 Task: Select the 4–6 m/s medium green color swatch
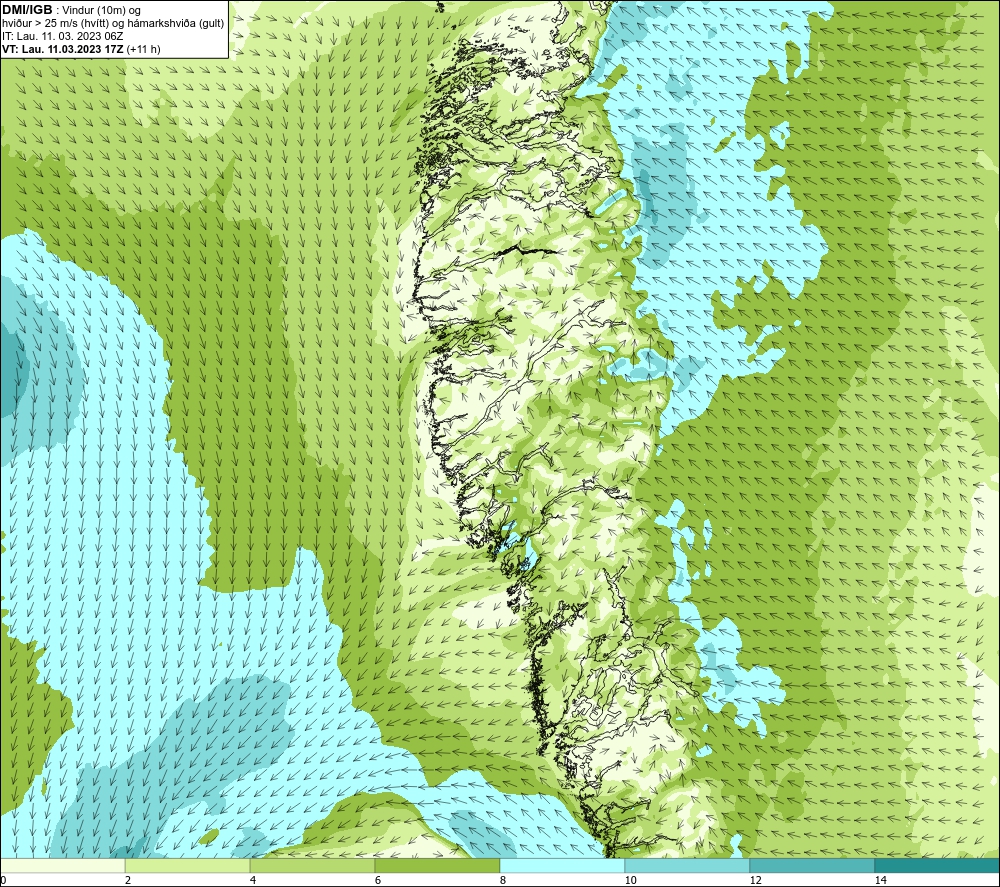tap(312, 865)
